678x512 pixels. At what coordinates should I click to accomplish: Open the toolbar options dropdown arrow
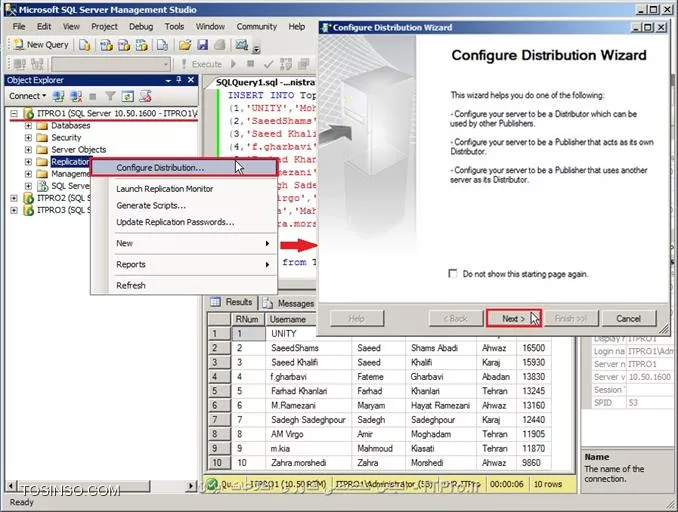click(256, 49)
